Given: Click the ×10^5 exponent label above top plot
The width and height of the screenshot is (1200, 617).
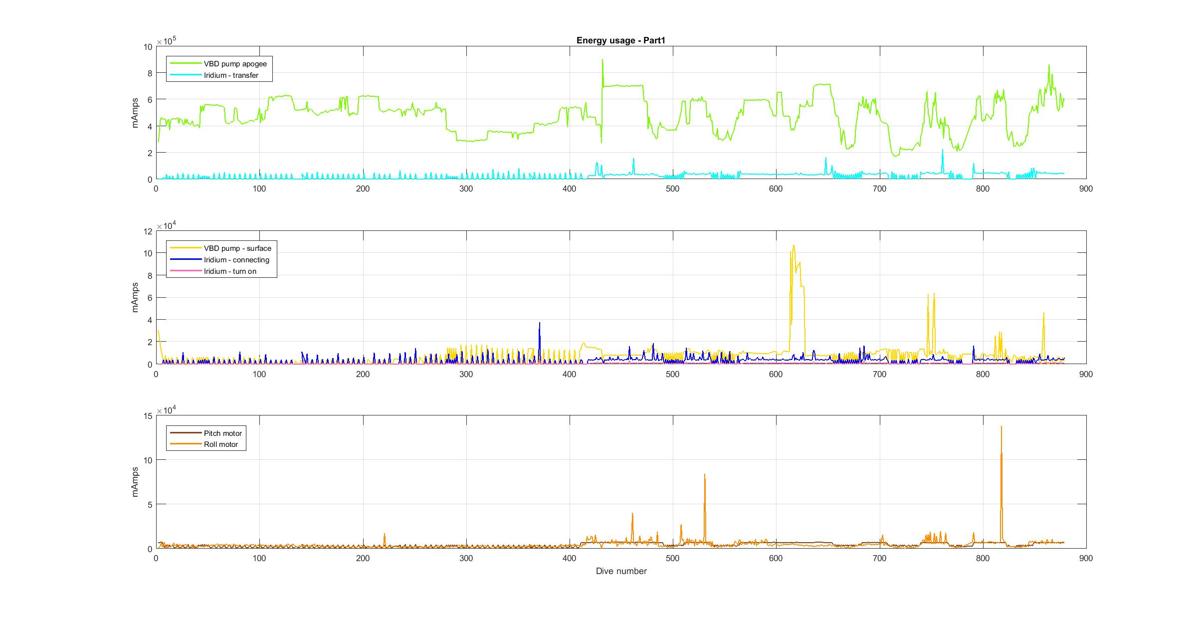Looking at the screenshot, I should pos(166,41).
